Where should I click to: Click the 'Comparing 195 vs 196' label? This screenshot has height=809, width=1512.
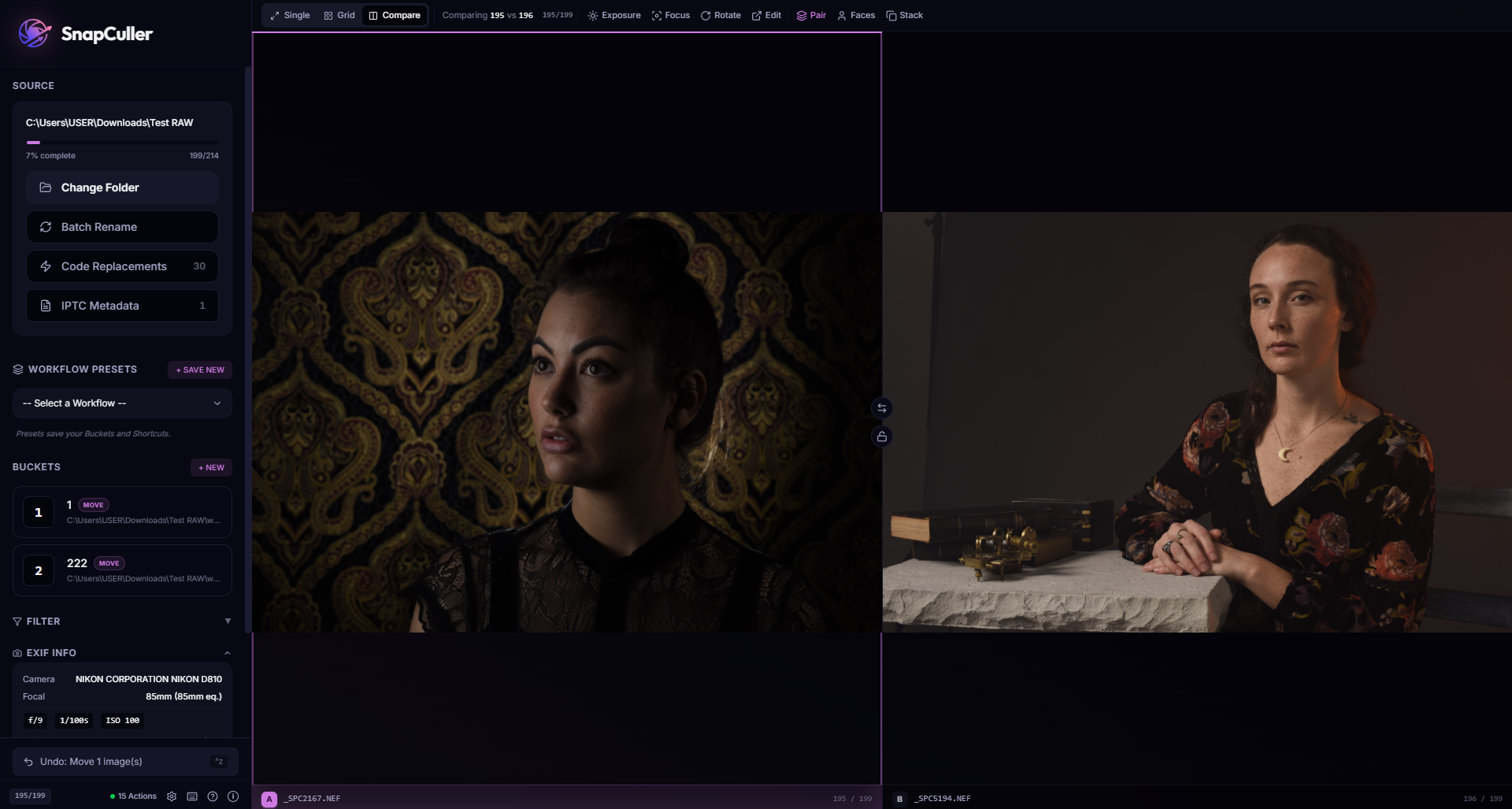click(x=487, y=15)
